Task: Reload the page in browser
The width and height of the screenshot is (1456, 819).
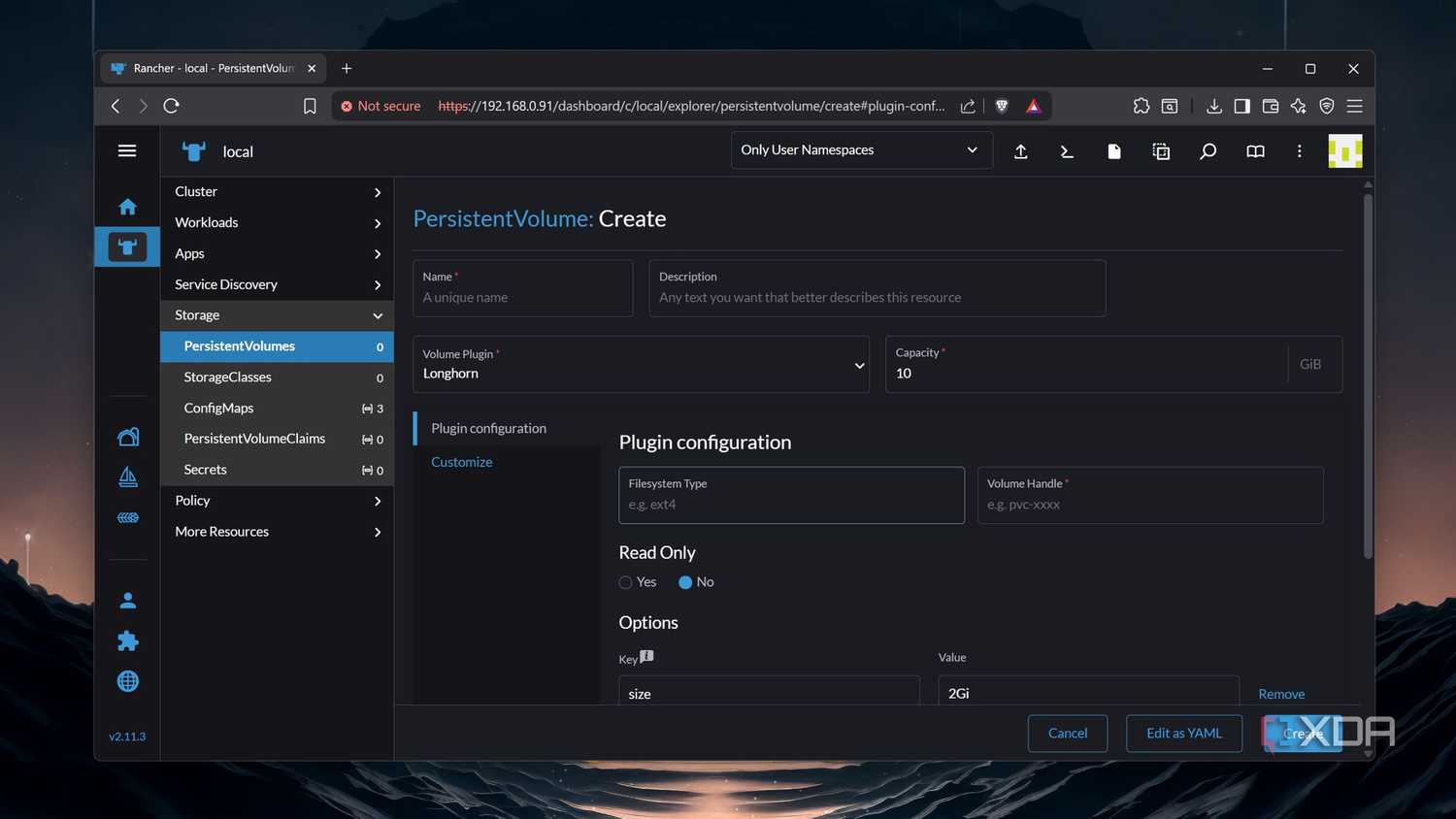Action: 172,106
